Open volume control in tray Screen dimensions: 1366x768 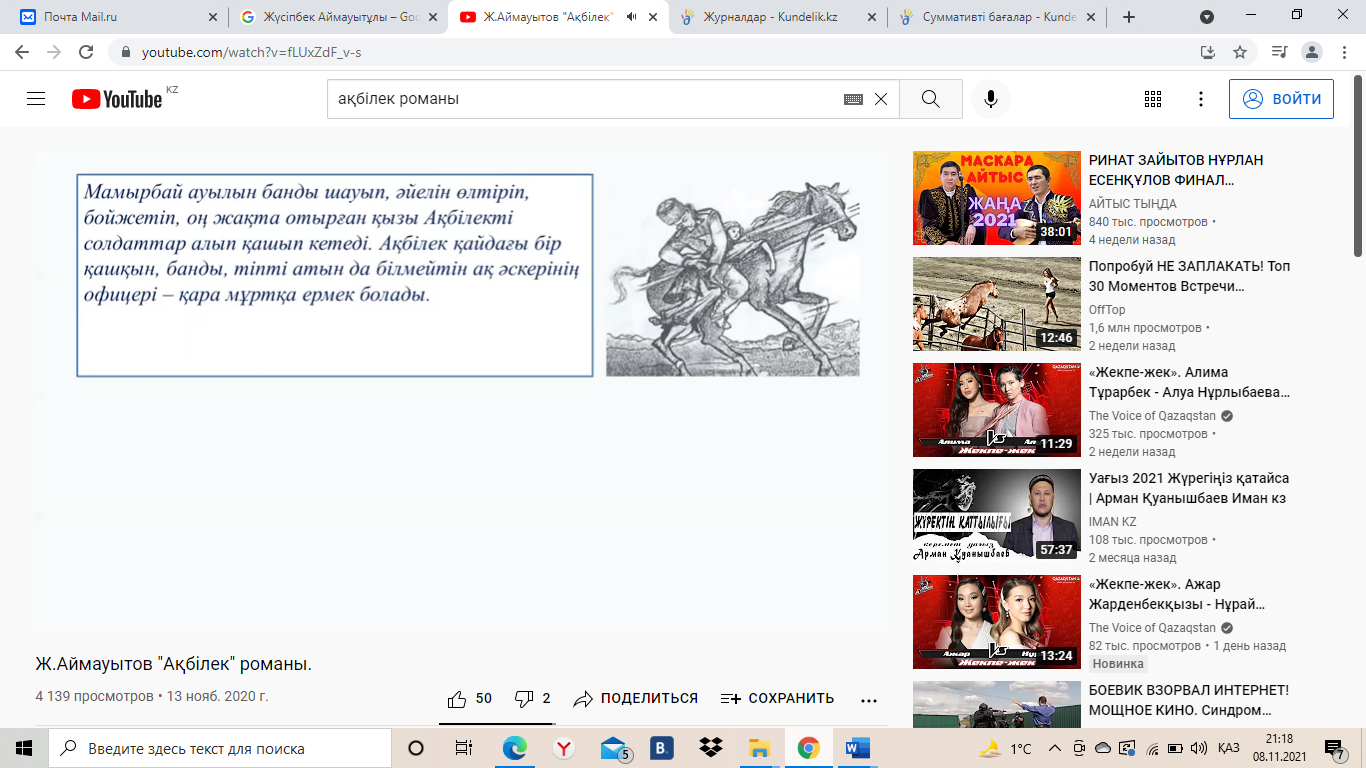click(1198, 748)
